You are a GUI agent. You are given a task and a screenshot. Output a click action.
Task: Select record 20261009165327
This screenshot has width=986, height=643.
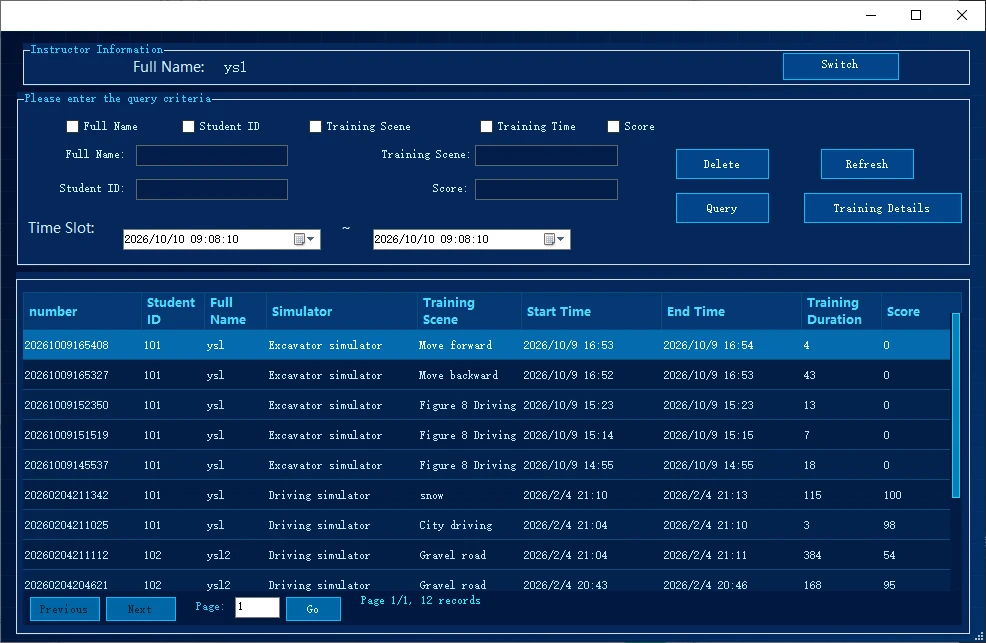point(487,375)
